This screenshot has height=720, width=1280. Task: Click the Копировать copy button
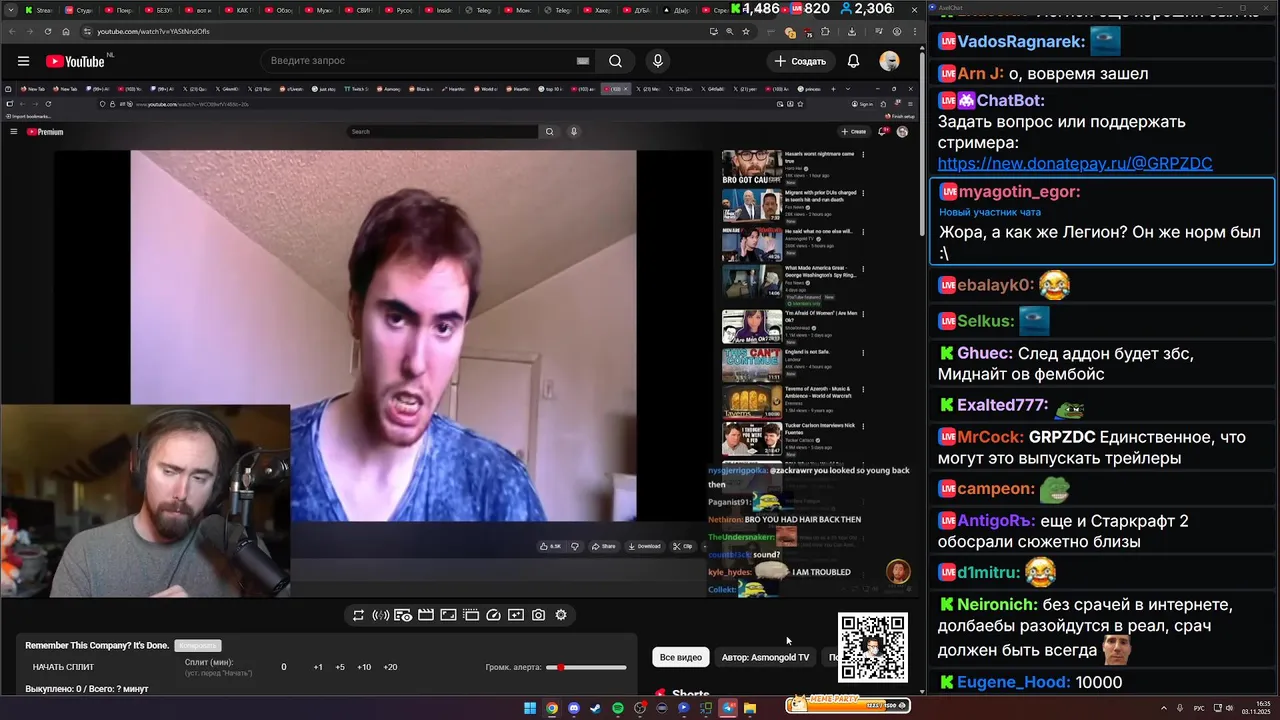coord(197,646)
